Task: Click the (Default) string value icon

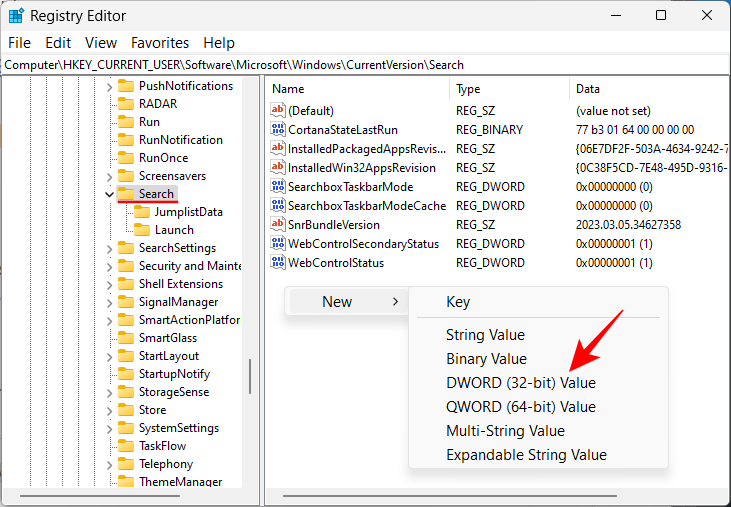Action: tap(278, 111)
